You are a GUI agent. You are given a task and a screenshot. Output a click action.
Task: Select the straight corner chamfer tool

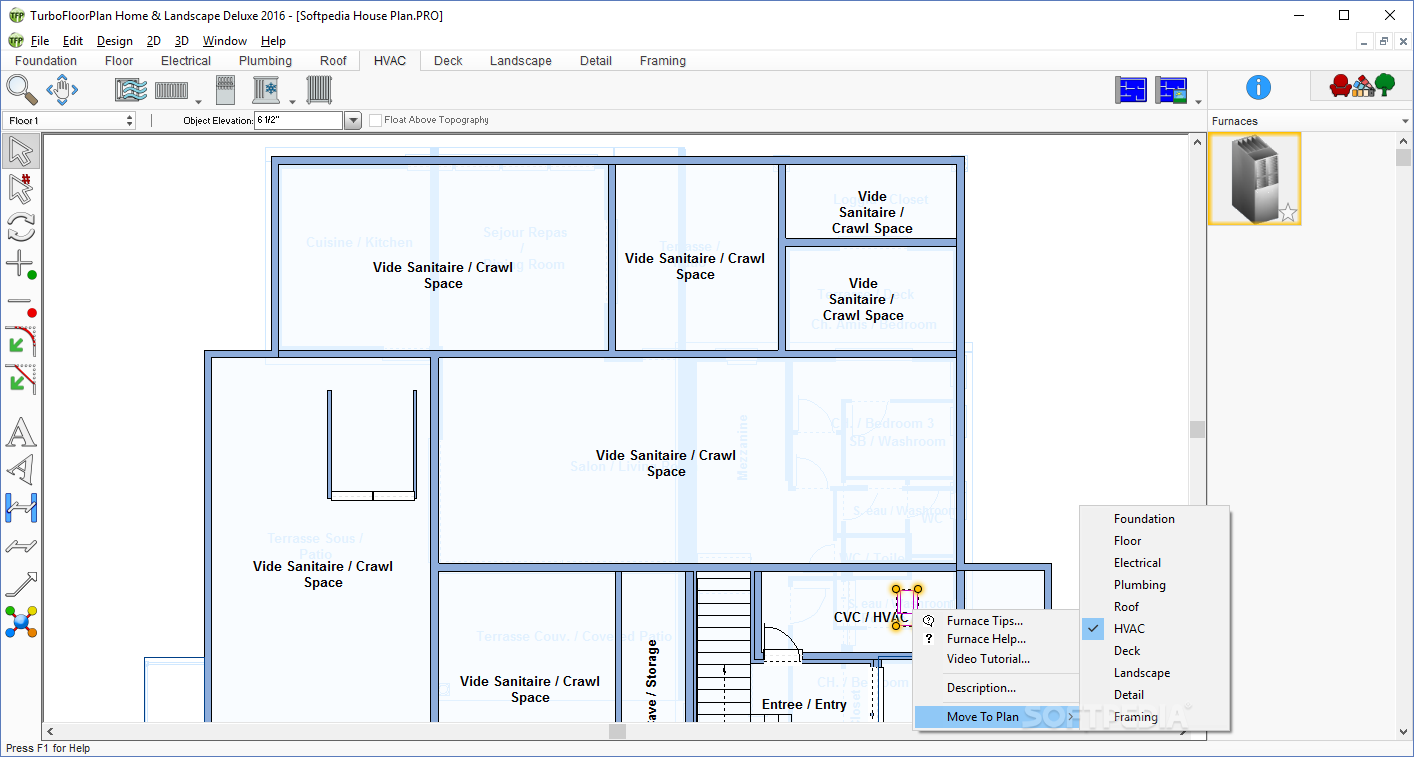pos(21,379)
